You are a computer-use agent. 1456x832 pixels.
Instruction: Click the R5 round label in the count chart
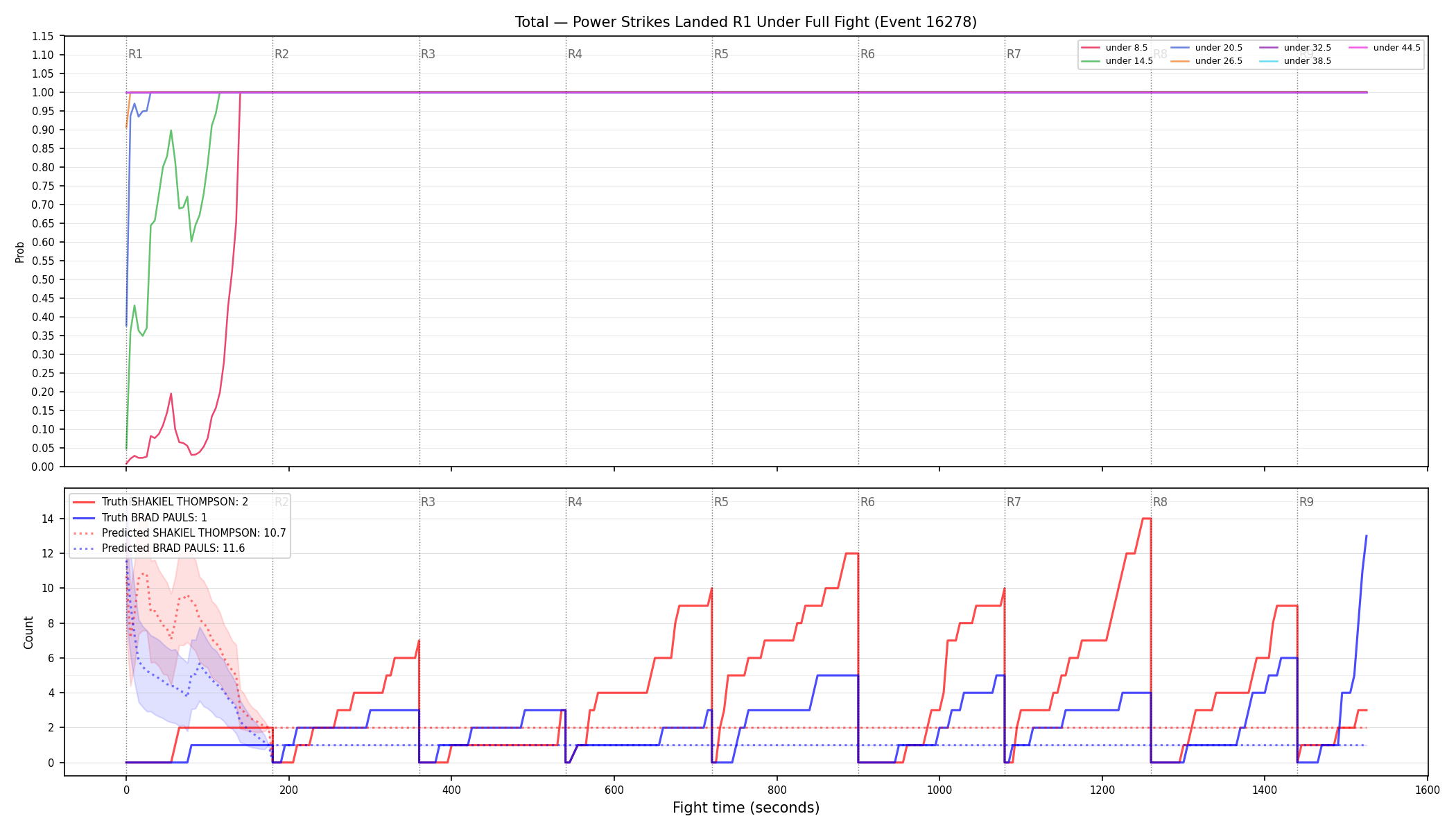721,502
